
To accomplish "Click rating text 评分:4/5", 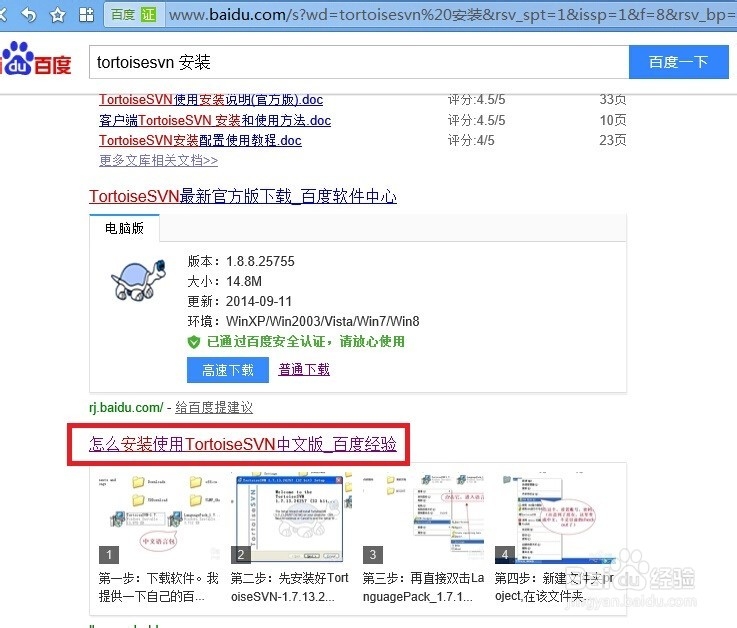I will point(471,141).
